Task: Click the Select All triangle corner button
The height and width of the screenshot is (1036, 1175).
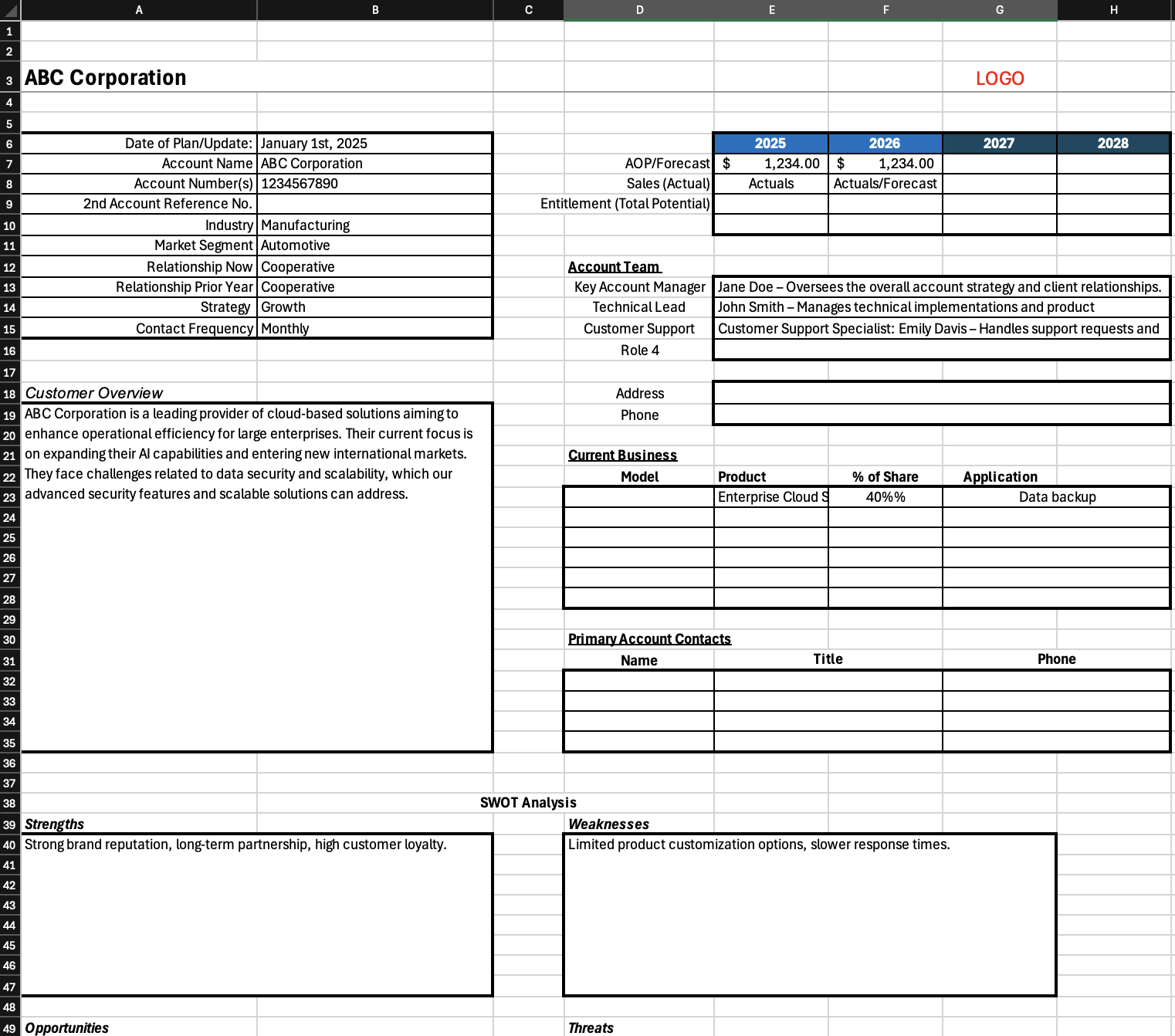Action: [x=10, y=10]
